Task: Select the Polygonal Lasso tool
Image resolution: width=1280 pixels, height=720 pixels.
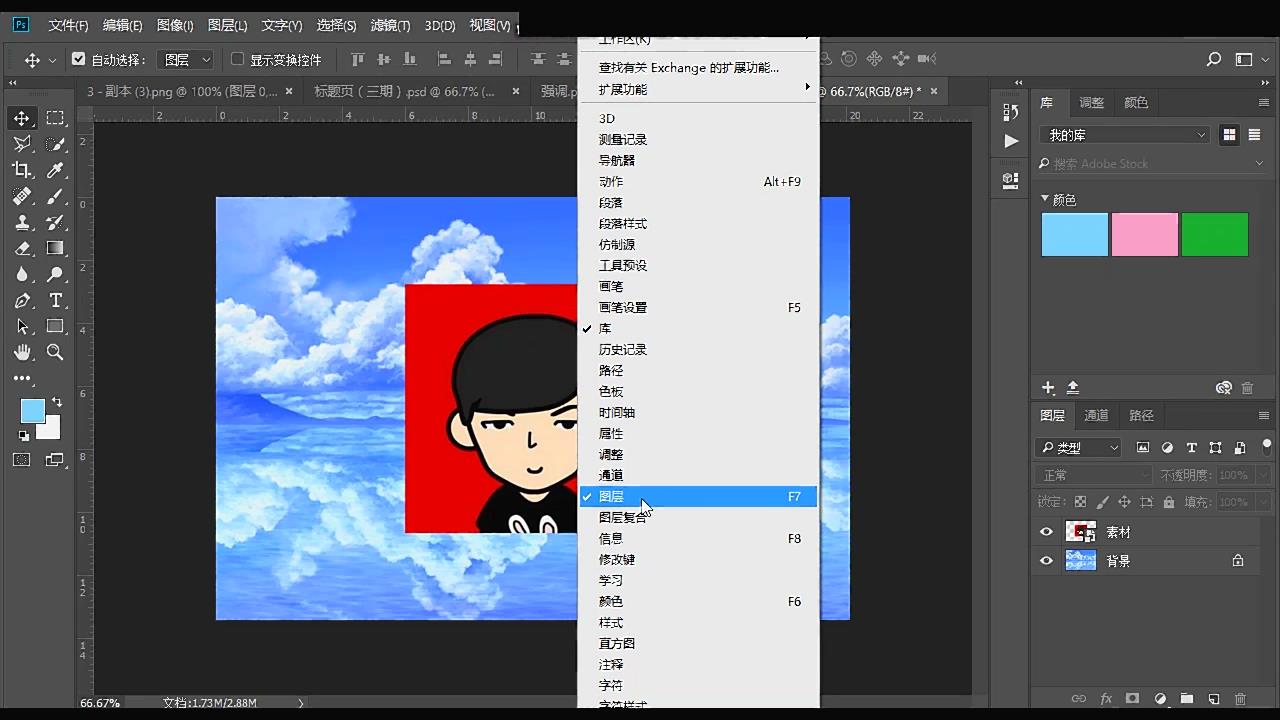Action: tap(22, 144)
